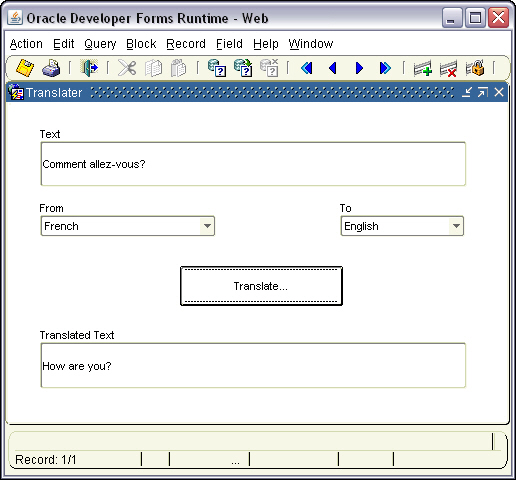The width and height of the screenshot is (516, 480).
Task: Click the Translated Text field
Action: click(253, 365)
